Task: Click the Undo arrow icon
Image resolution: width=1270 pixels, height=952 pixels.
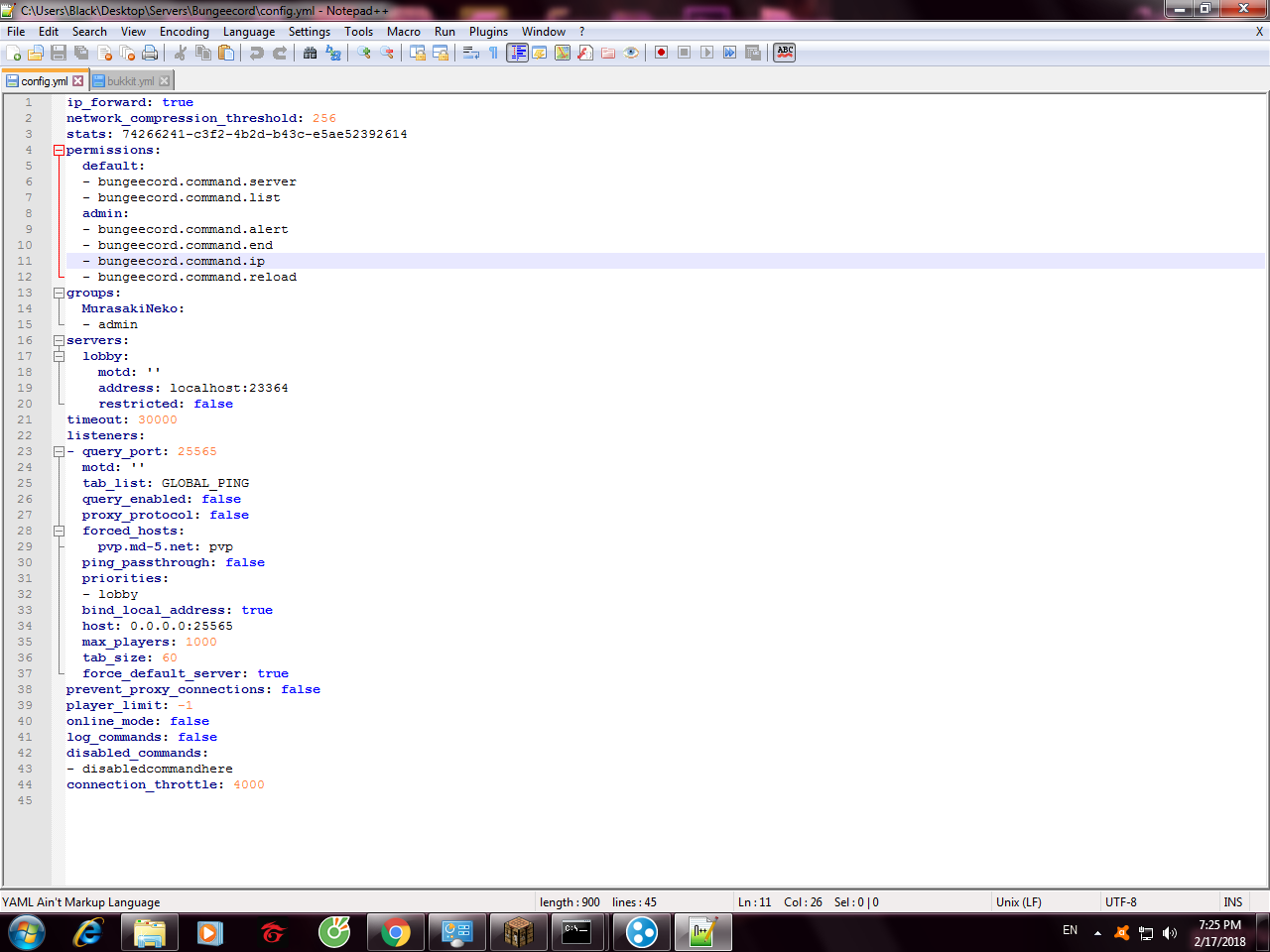Action: click(x=257, y=53)
